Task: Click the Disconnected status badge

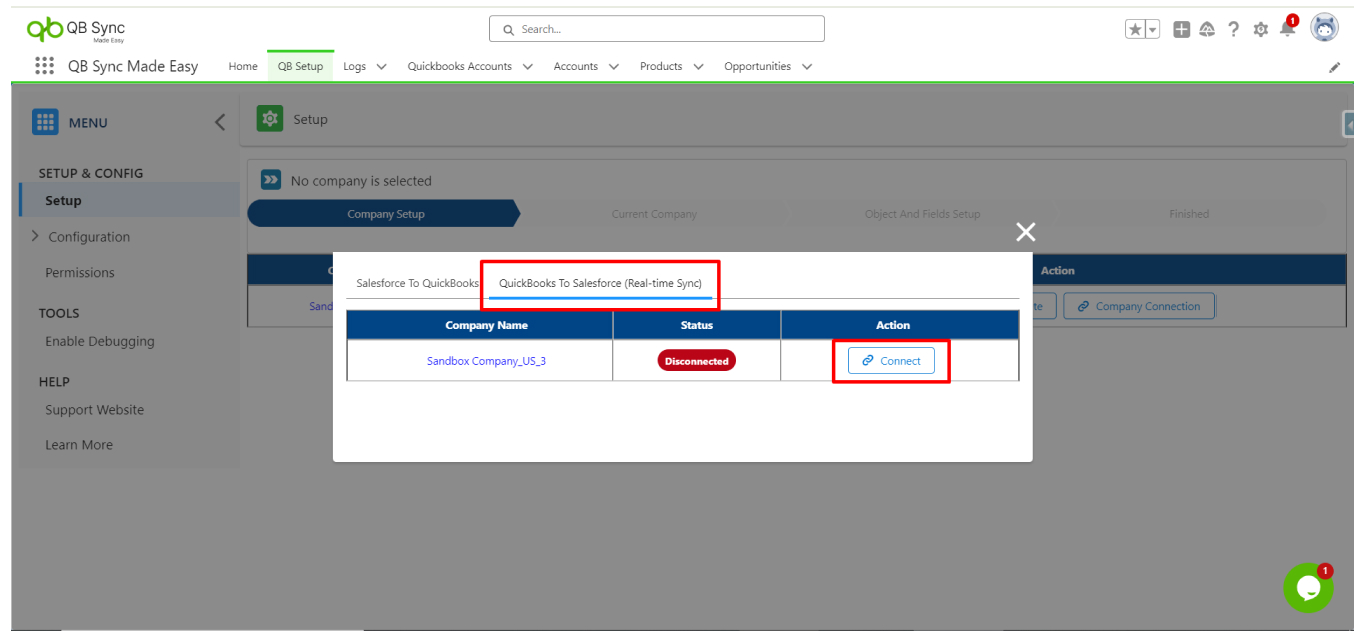Action: tap(697, 361)
